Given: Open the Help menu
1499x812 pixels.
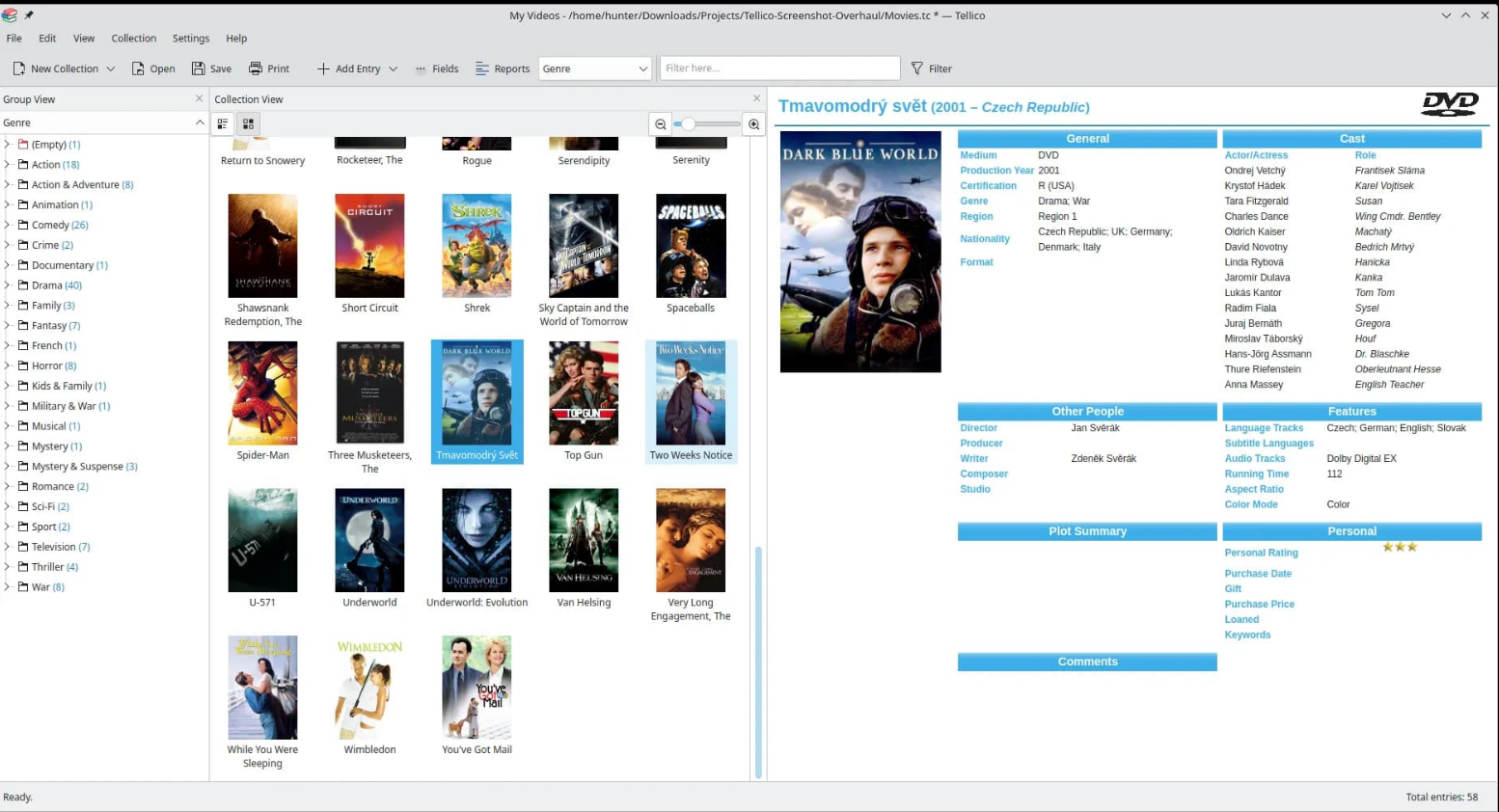Looking at the screenshot, I should click(236, 39).
